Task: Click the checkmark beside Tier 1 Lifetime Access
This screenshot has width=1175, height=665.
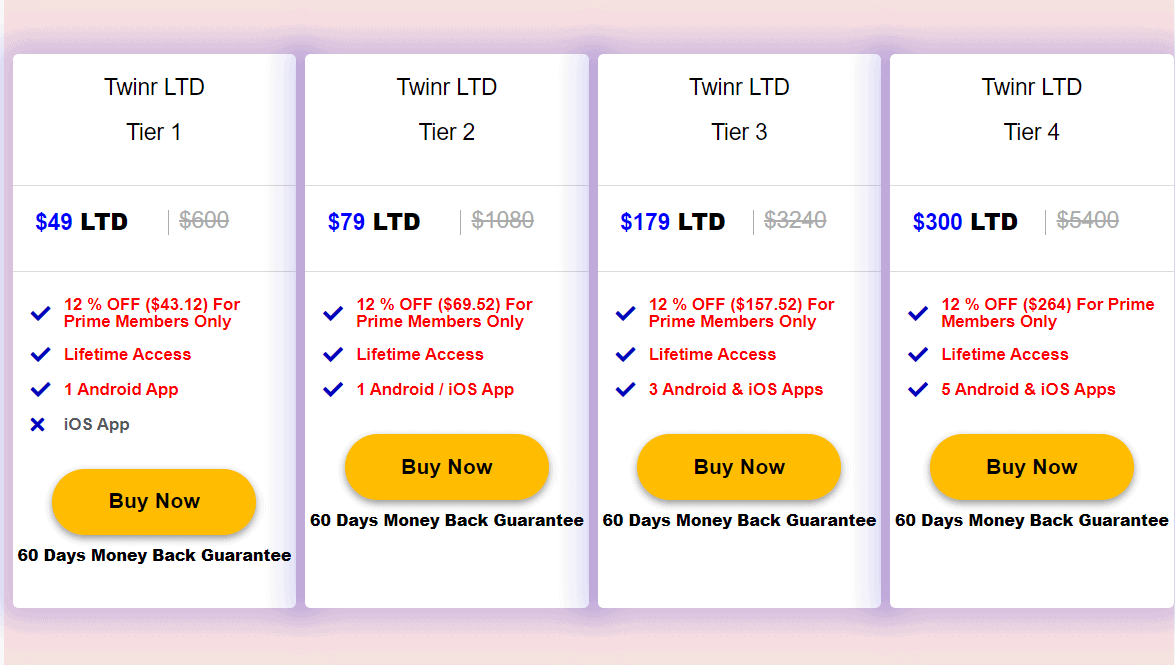Action: pos(40,355)
